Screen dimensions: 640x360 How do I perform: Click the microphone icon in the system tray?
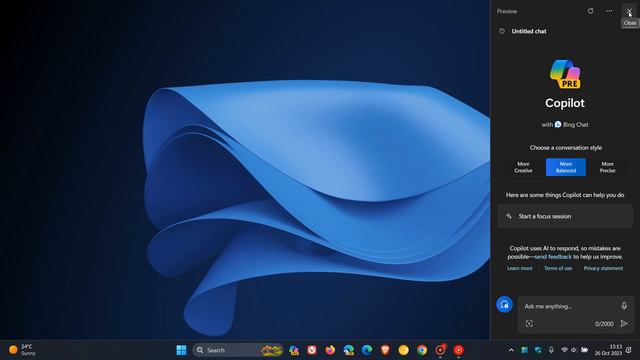pyautogui.click(x=551, y=350)
